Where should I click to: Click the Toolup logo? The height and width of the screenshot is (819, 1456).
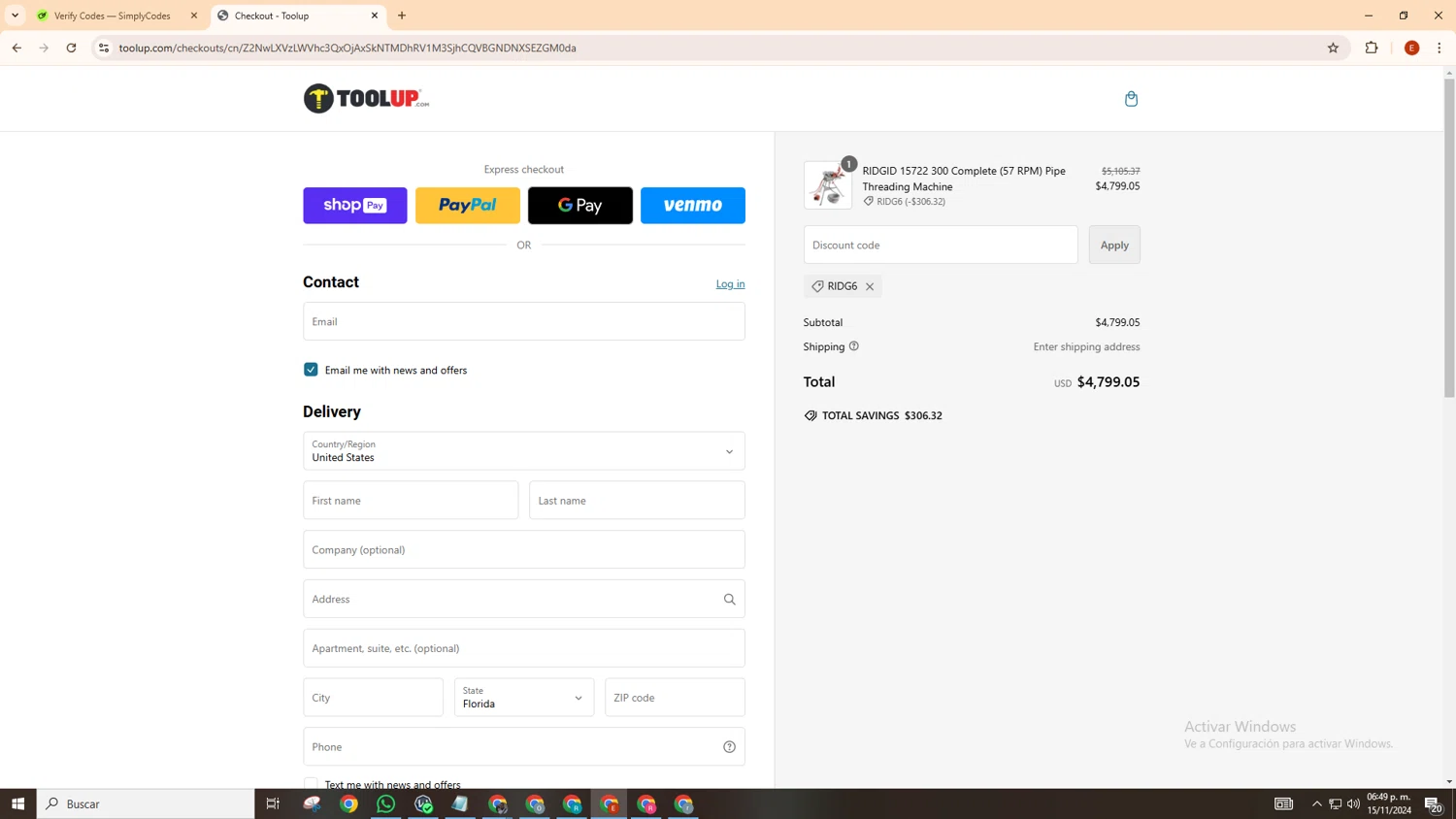tap(366, 98)
